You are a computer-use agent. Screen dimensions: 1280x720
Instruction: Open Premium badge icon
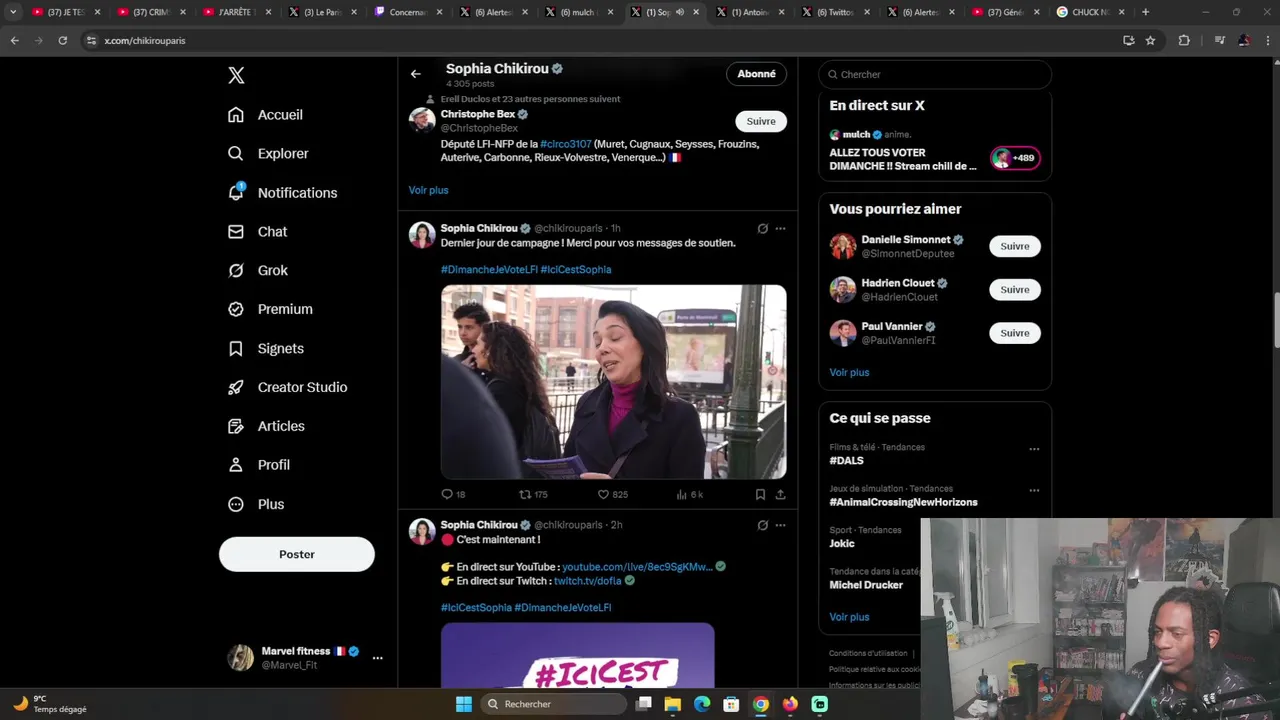click(236, 309)
